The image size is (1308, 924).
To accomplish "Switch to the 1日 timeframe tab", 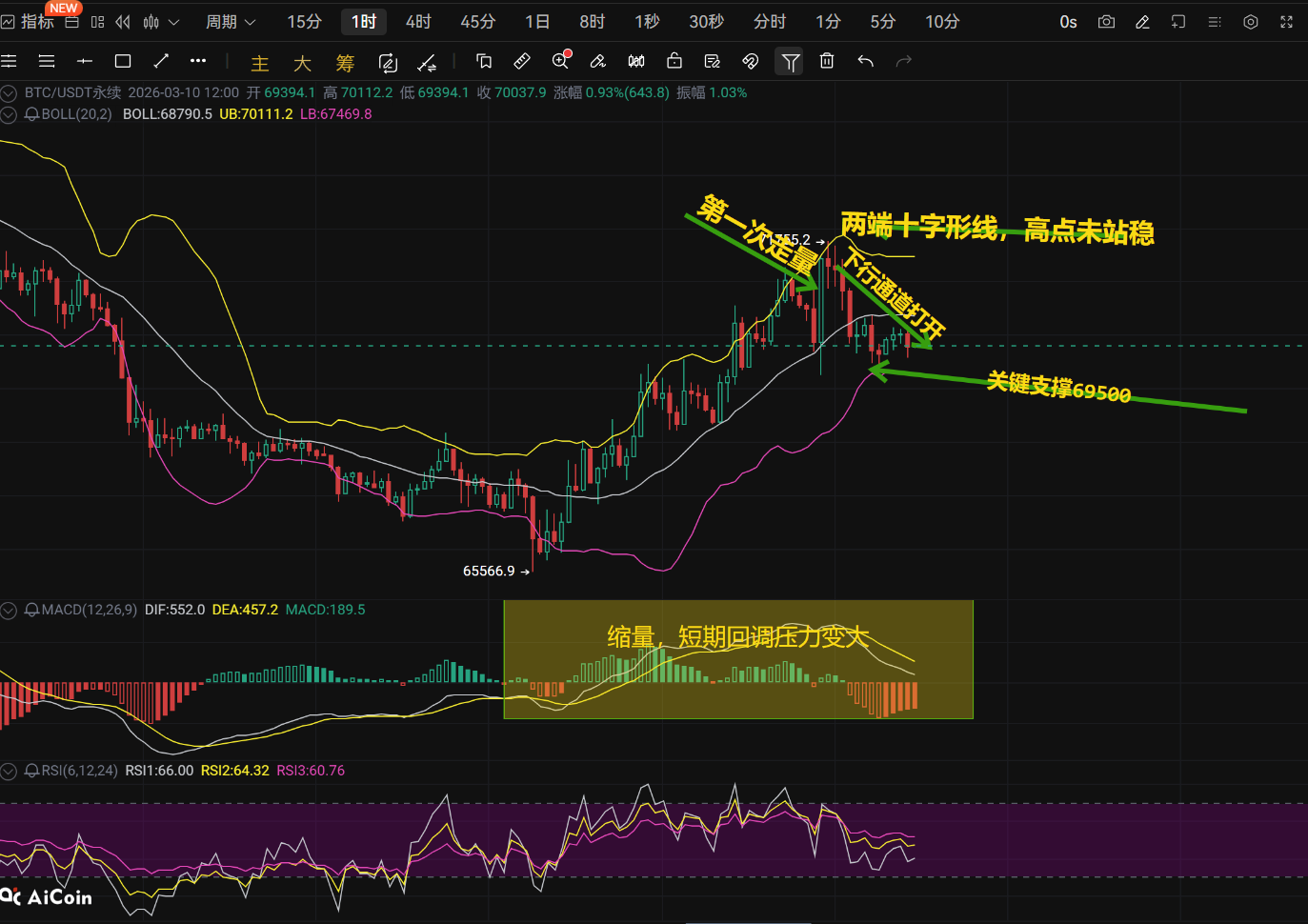I will pyautogui.click(x=537, y=22).
